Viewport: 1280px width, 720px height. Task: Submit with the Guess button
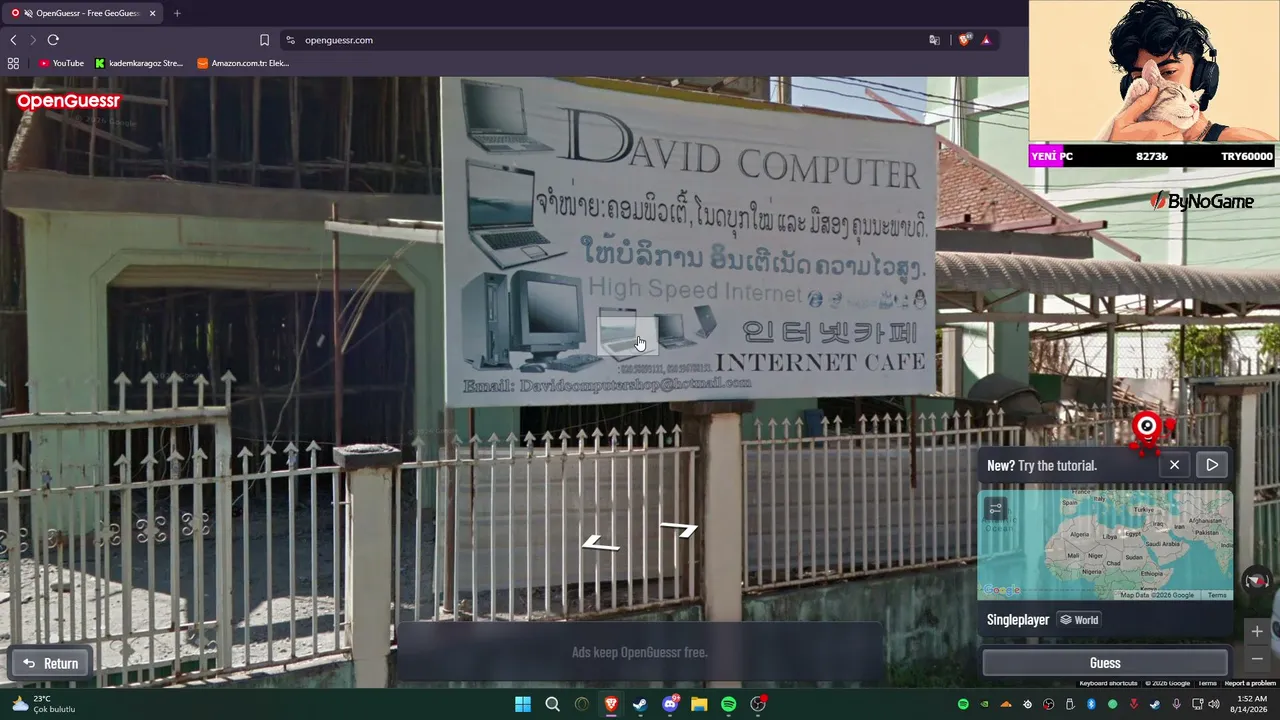coord(1105,663)
